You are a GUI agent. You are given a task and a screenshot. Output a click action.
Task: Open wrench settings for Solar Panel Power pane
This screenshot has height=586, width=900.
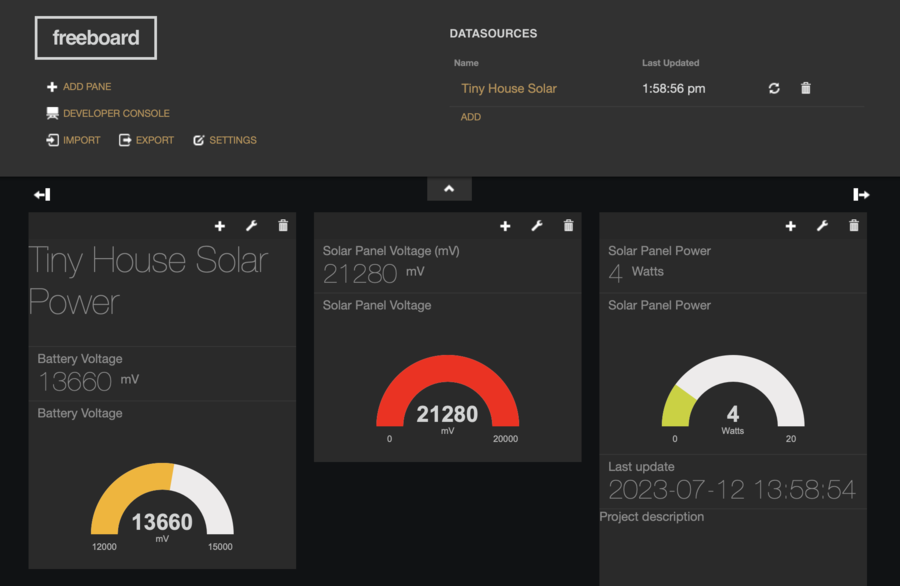click(822, 226)
